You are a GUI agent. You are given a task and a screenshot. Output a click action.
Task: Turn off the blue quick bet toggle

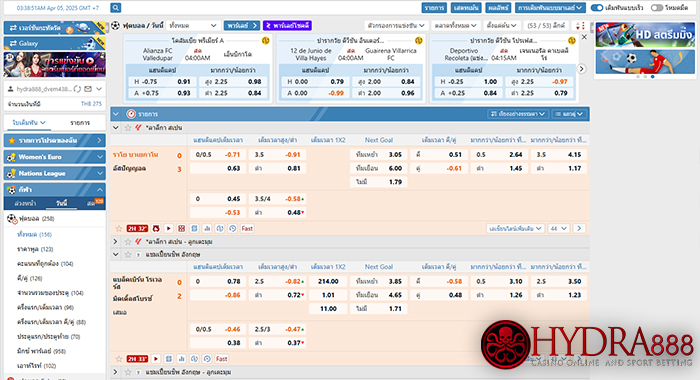(596, 8)
